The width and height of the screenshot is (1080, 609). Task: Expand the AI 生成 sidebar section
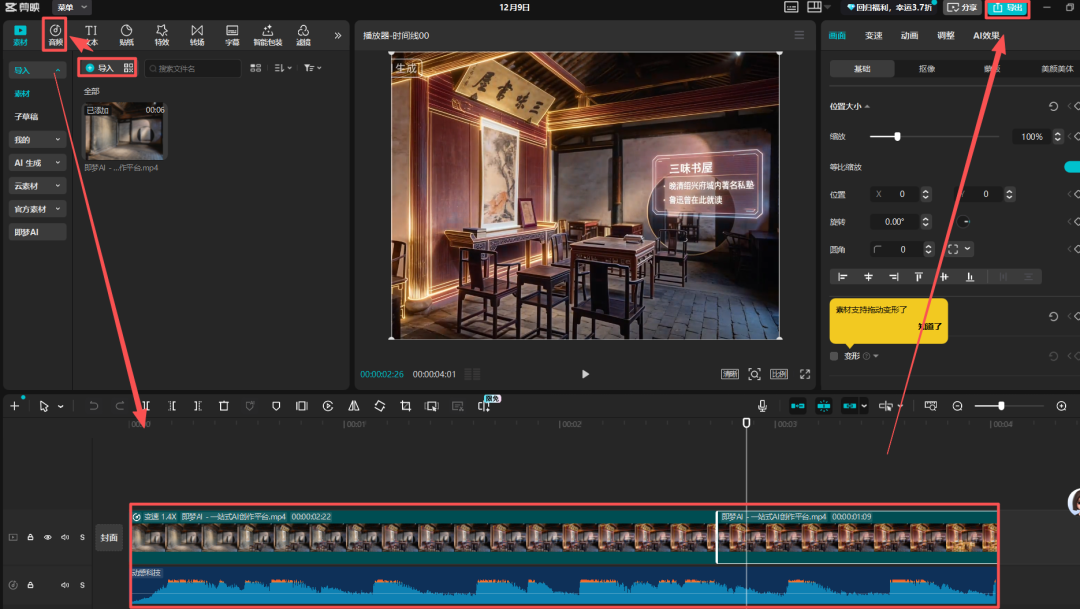37,162
